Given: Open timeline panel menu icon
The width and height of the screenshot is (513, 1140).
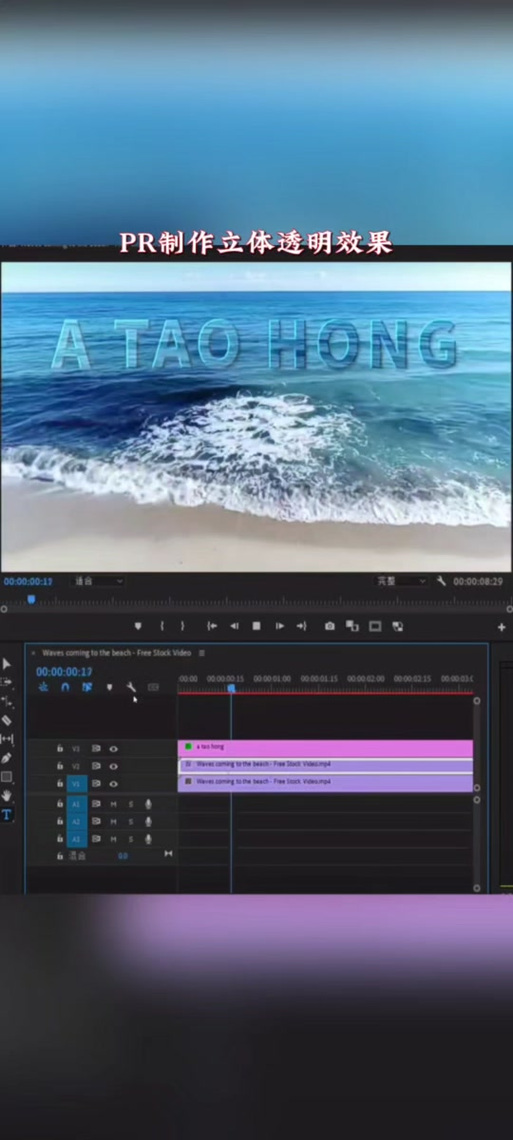Looking at the screenshot, I should coord(201,653).
